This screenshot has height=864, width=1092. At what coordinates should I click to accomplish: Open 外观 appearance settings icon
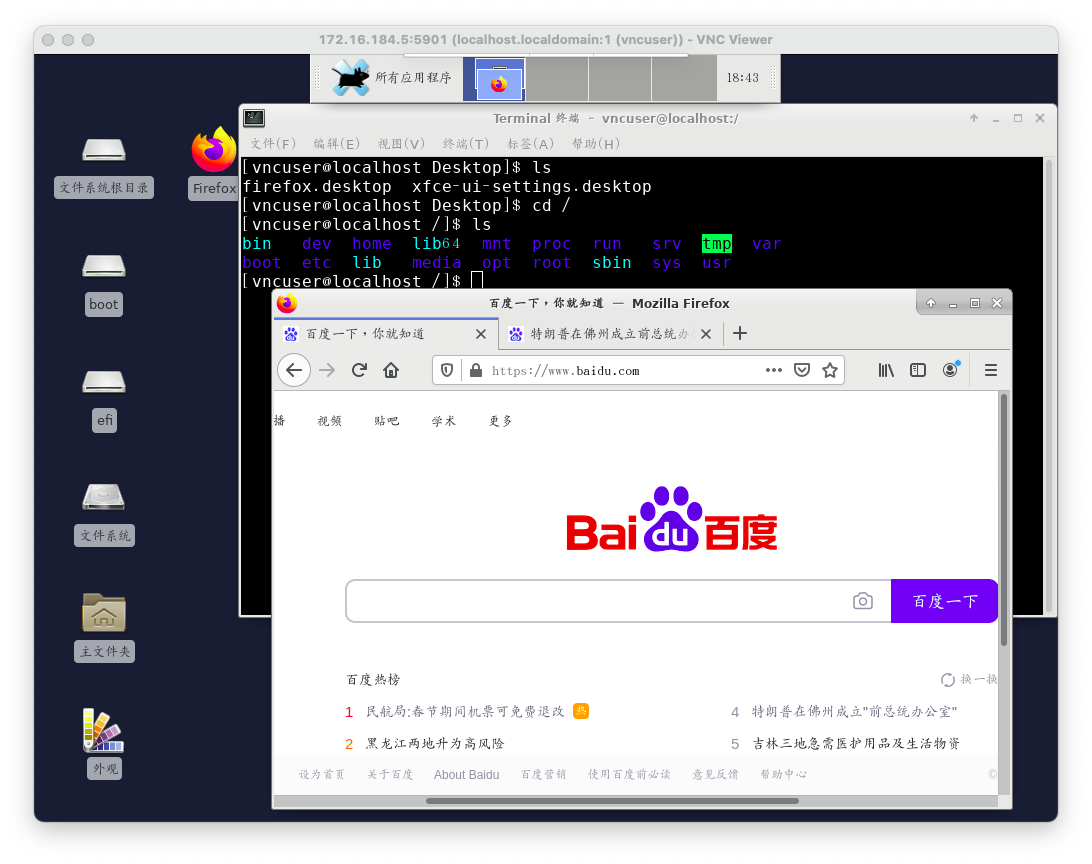pyautogui.click(x=104, y=730)
